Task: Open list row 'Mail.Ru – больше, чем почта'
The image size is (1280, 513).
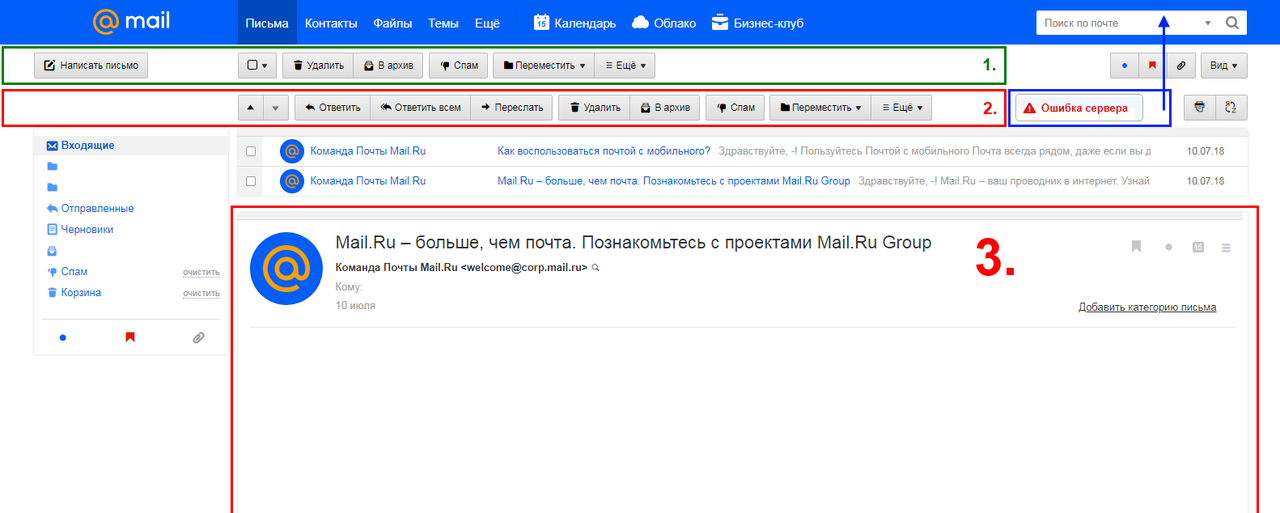Action: pos(742,181)
